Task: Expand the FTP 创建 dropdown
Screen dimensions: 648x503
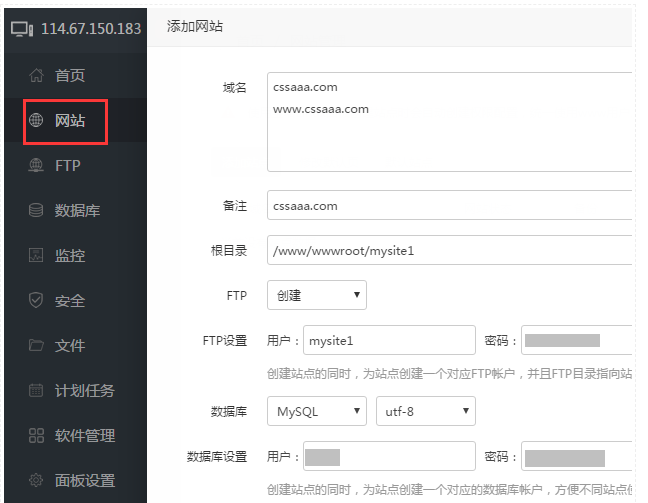Action: click(317, 295)
